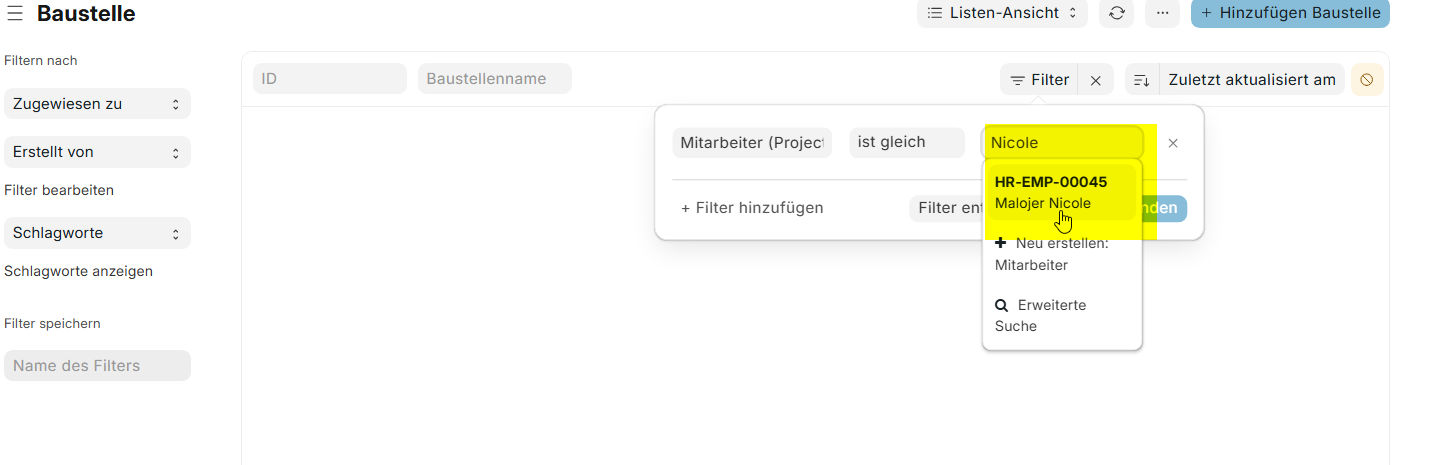The height and width of the screenshot is (465, 1441).
Task: Click the orange circle-slash icon
Action: point(1367,80)
